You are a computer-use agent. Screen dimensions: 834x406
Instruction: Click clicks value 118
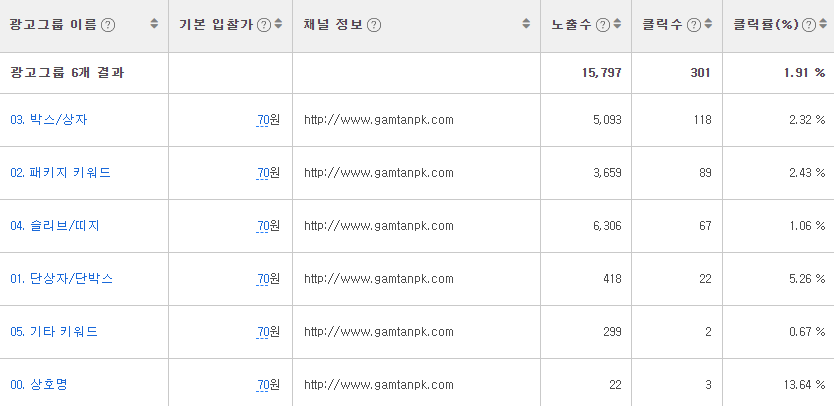tap(703, 120)
